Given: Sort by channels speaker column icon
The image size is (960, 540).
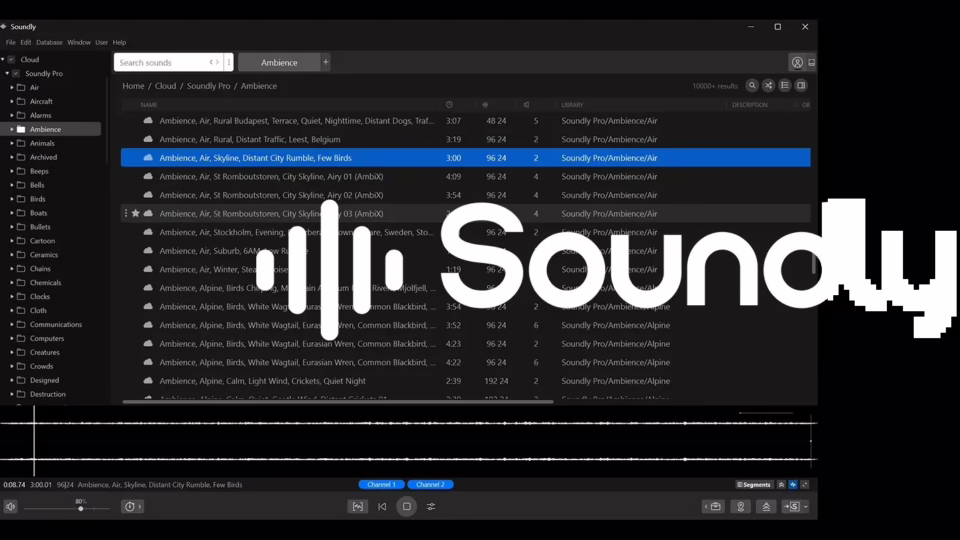Looking at the screenshot, I should click(526, 105).
